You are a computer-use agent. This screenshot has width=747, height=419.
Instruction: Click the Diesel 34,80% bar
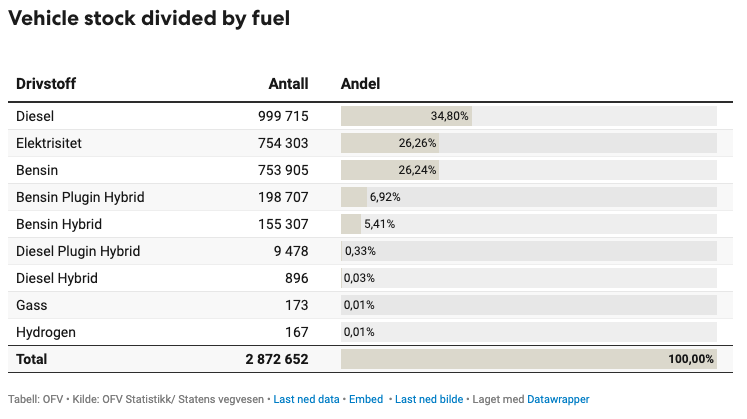click(406, 116)
